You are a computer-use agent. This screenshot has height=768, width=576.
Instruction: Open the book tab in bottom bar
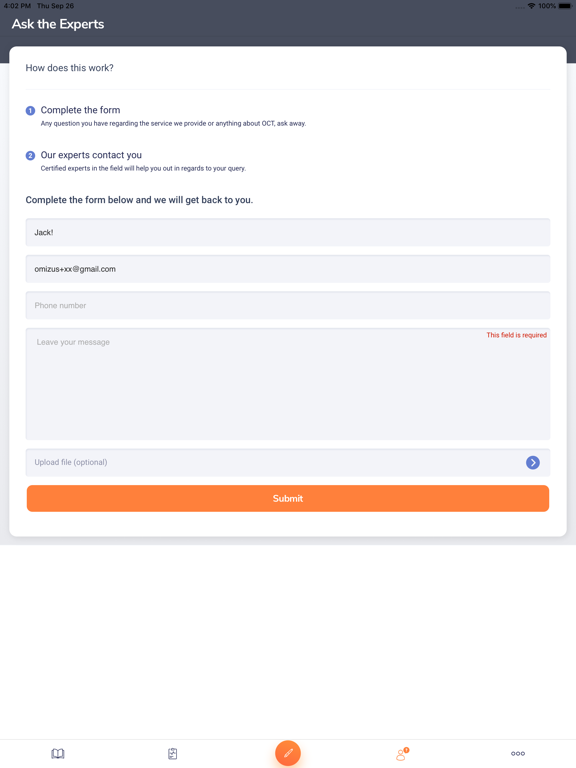point(58,753)
